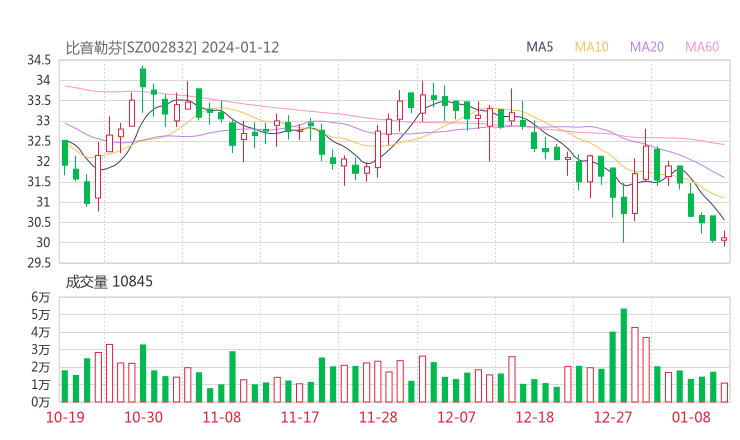
Task: Click the 5万 volume axis label
Action: (41, 314)
